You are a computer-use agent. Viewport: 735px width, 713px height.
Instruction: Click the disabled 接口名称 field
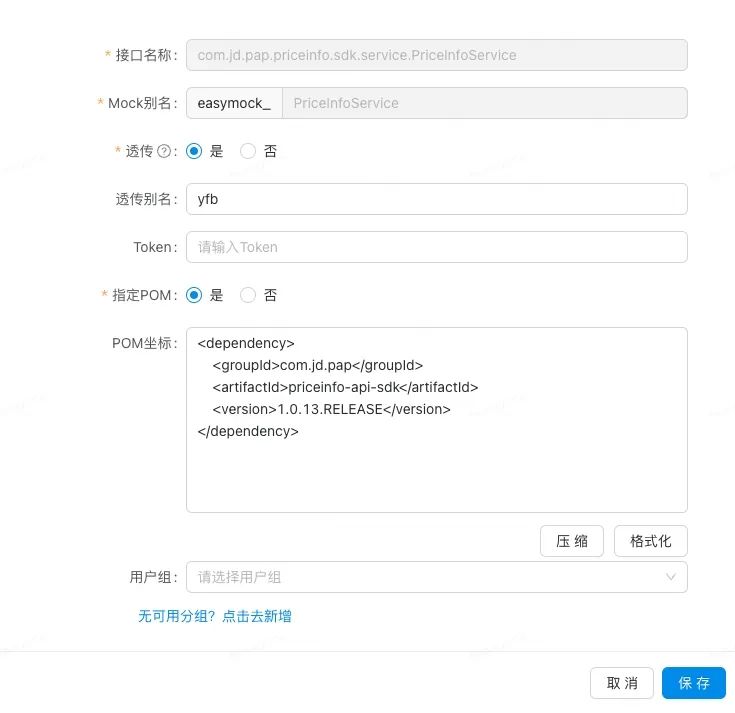[x=436, y=55]
